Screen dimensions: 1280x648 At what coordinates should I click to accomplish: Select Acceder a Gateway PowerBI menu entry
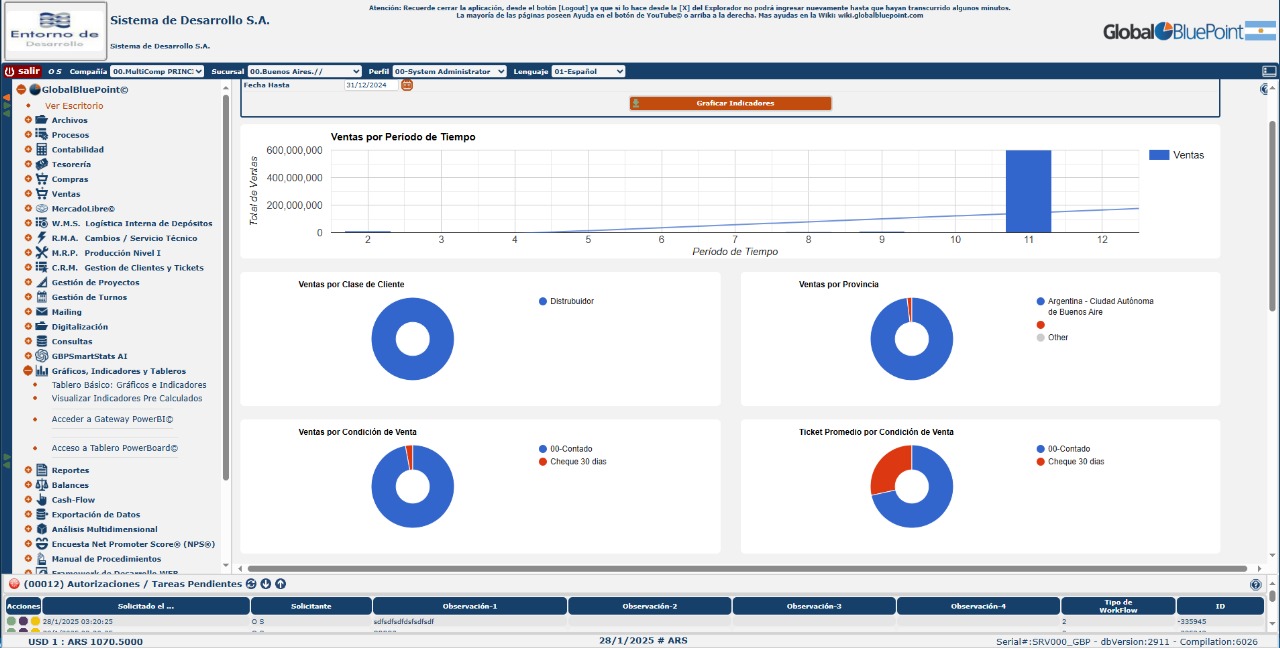(x=112, y=420)
